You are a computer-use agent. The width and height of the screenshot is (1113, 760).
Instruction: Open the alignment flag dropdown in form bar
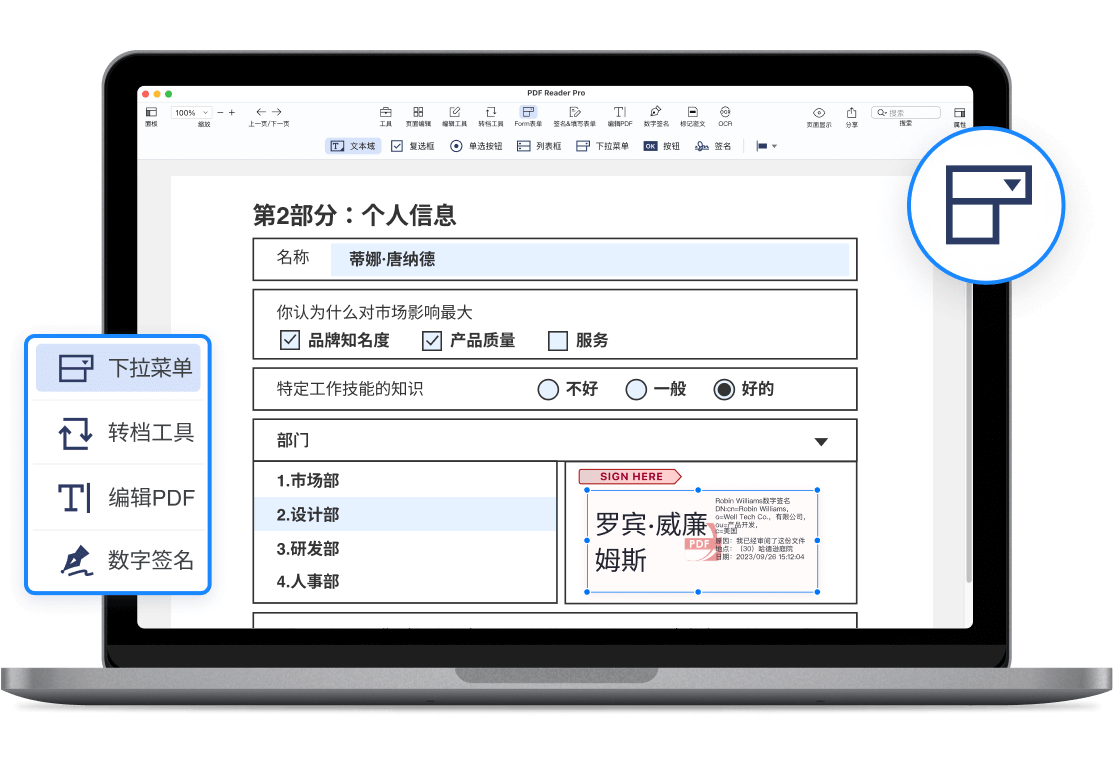click(766, 146)
